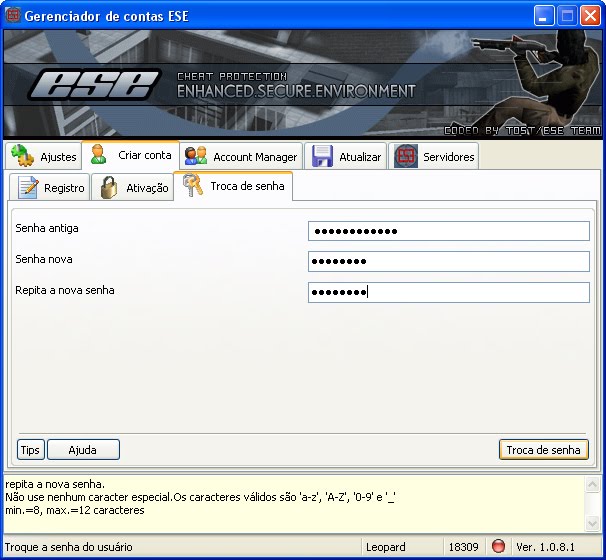
Task: Open Account Manager via its people icon
Action: 196,156
